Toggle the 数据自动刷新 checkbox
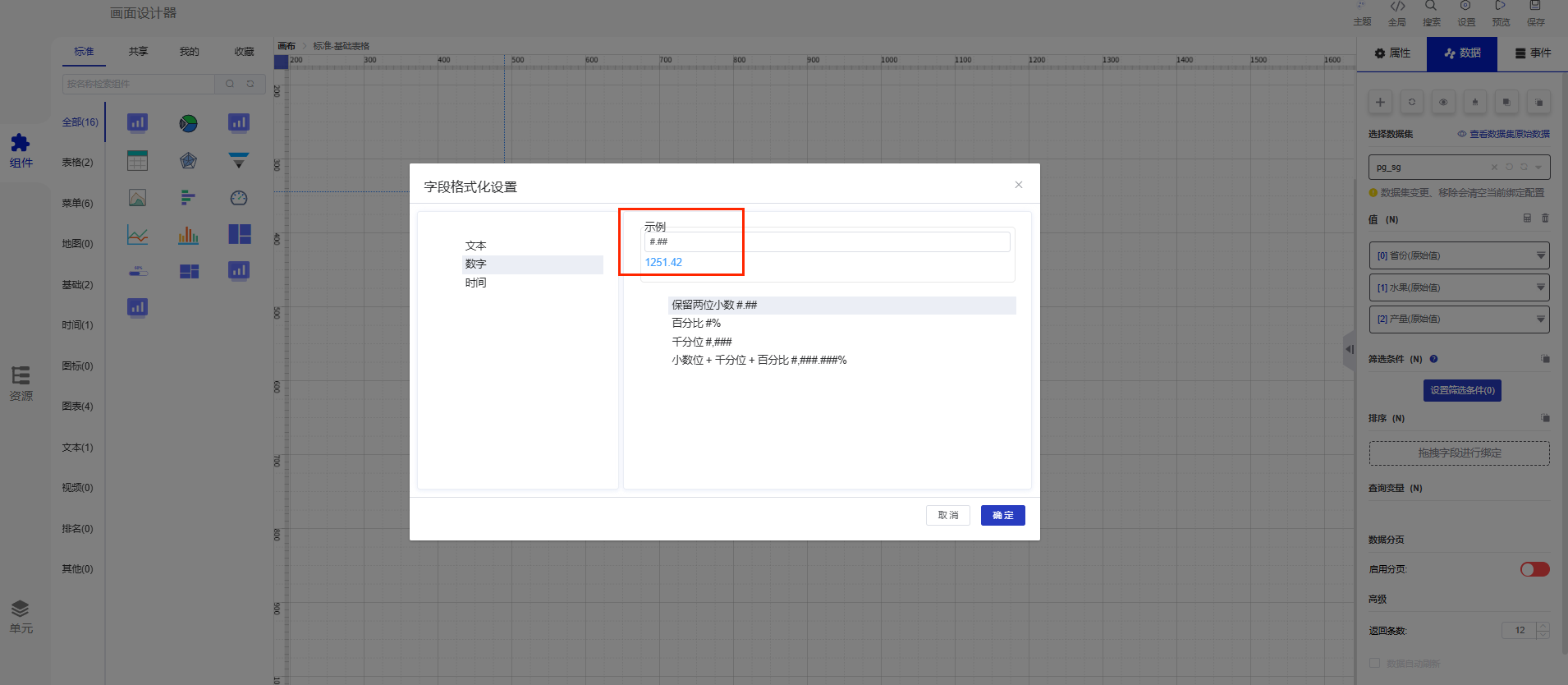 (1374, 663)
